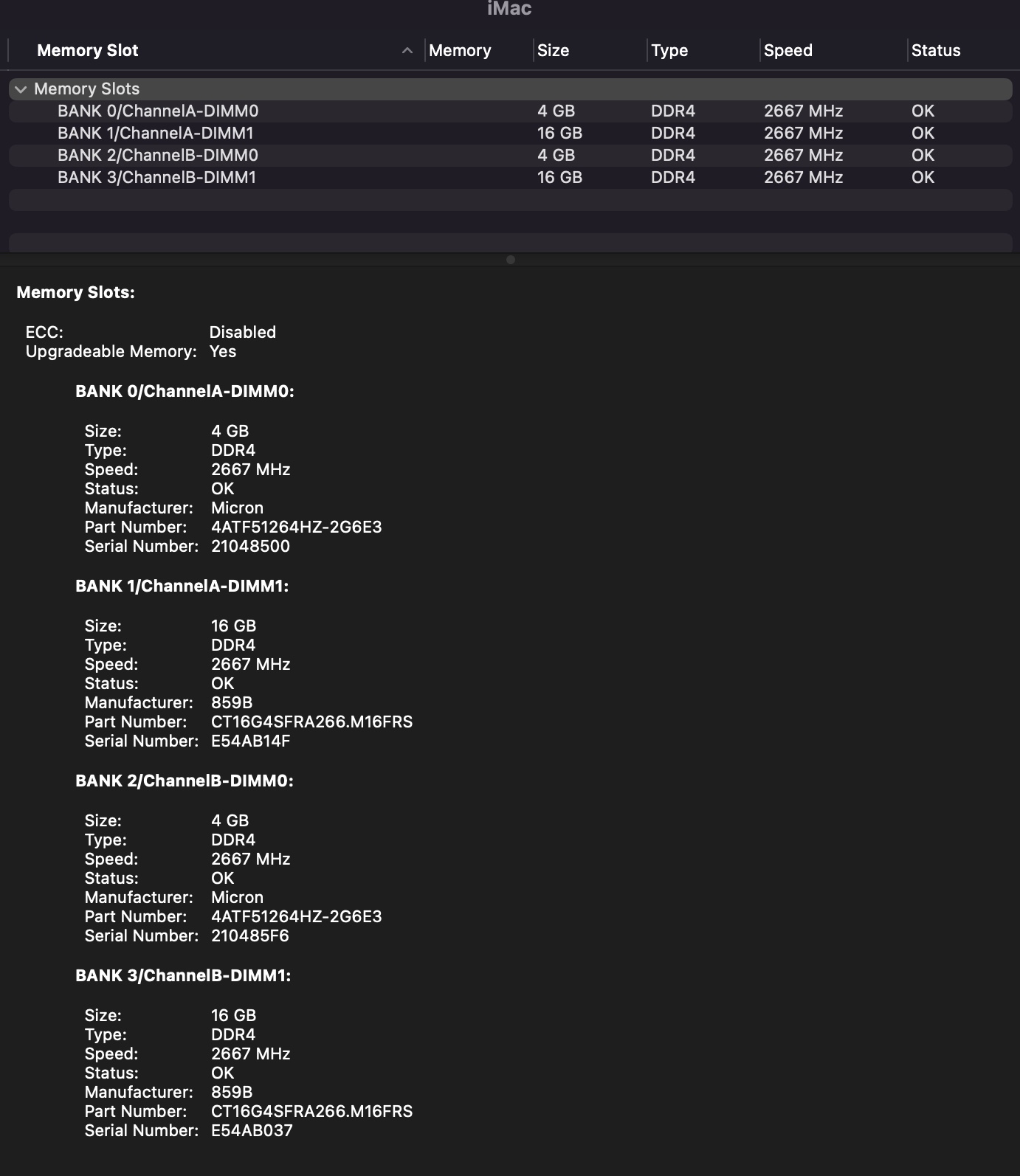The image size is (1020, 1176).
Task: Click 4 GB size in BANK 0 table row
Action: click(x=556, y=111)
